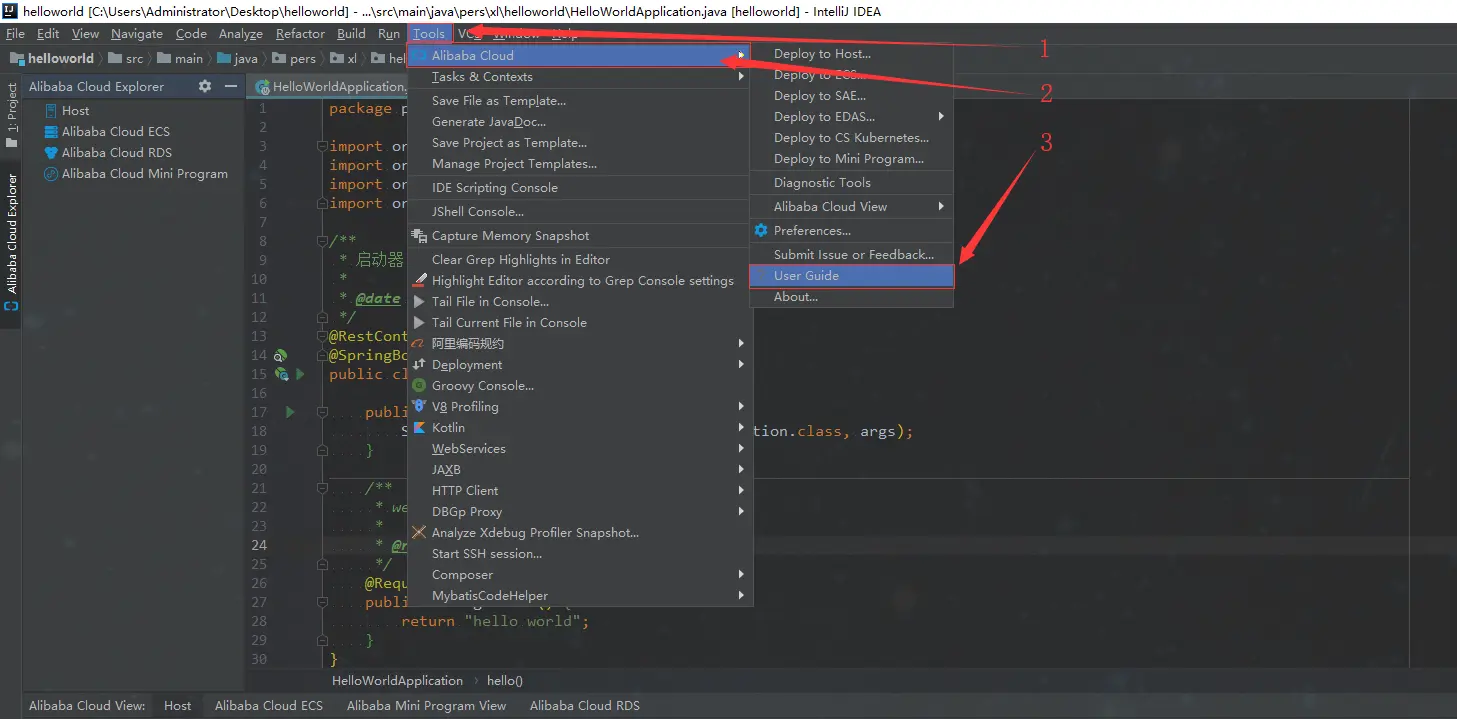Click hello() in the editor breadcrumb

[x=505, y=680]
